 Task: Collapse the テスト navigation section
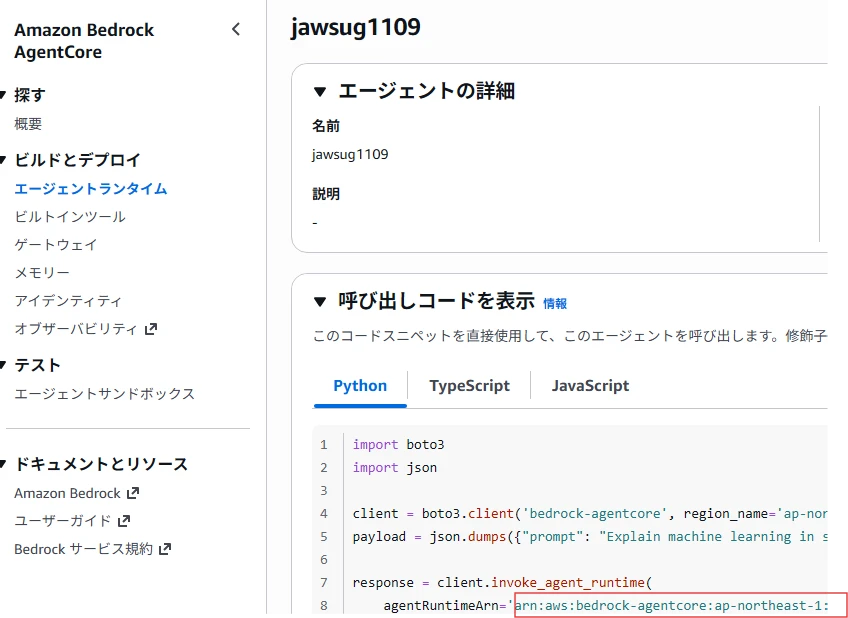(x=5, y=365)
